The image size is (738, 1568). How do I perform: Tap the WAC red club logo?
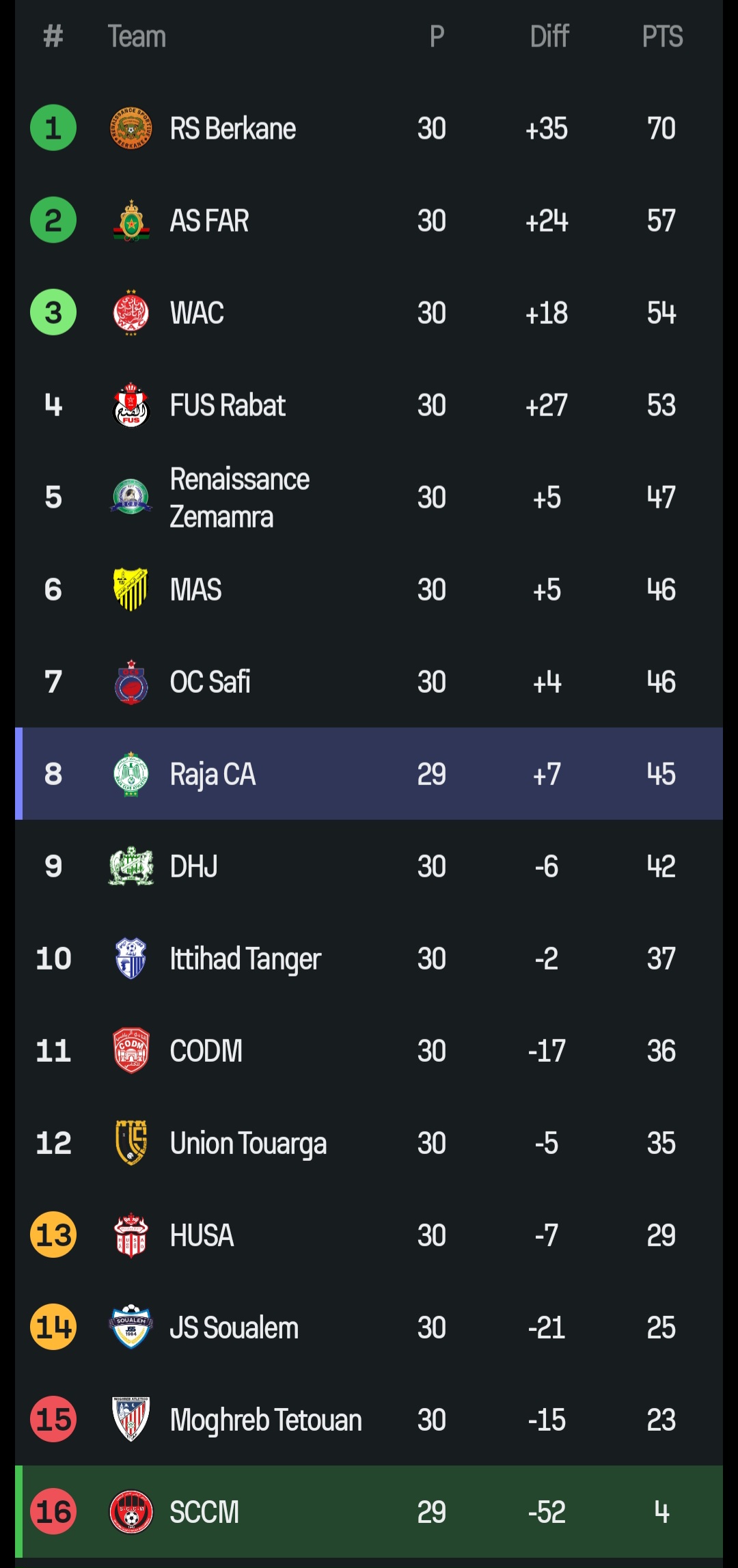(x=131, y=313)
